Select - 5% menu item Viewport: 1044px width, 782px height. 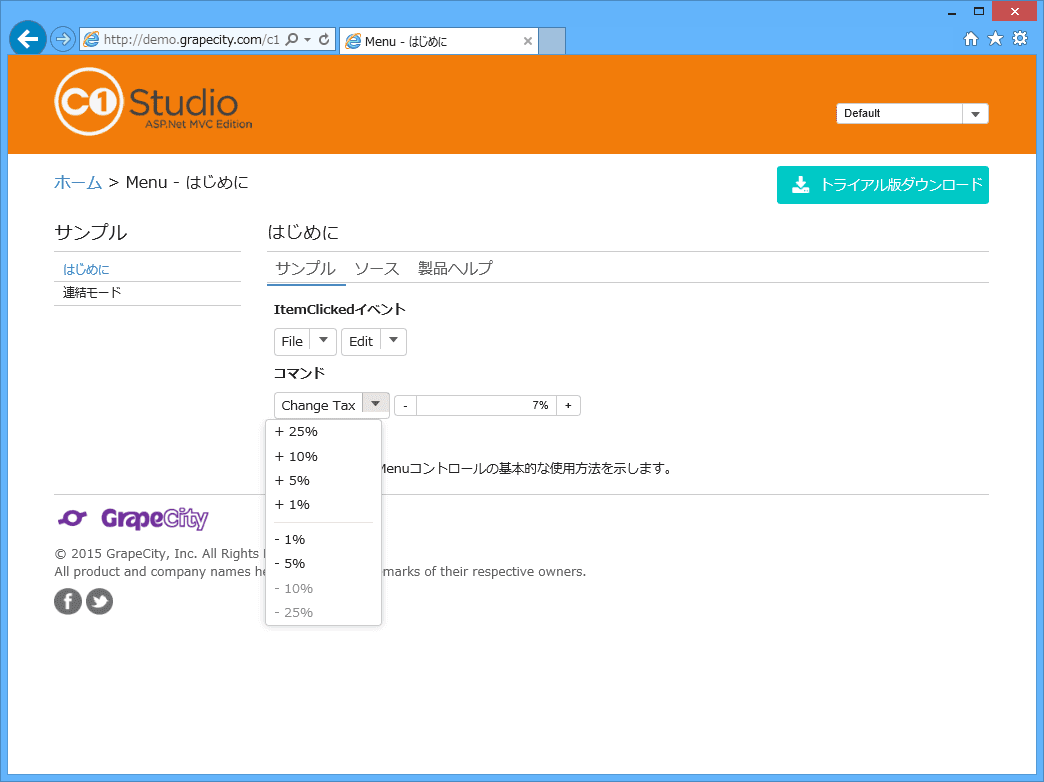click(324, 564)
